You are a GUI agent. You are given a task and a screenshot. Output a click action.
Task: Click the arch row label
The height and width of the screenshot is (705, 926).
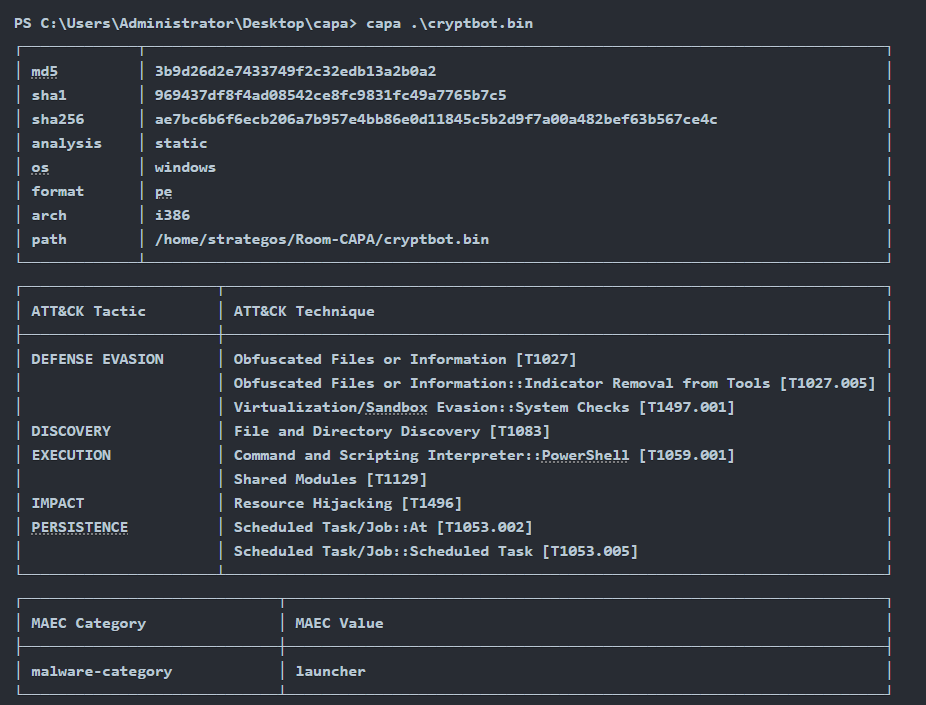49,216
